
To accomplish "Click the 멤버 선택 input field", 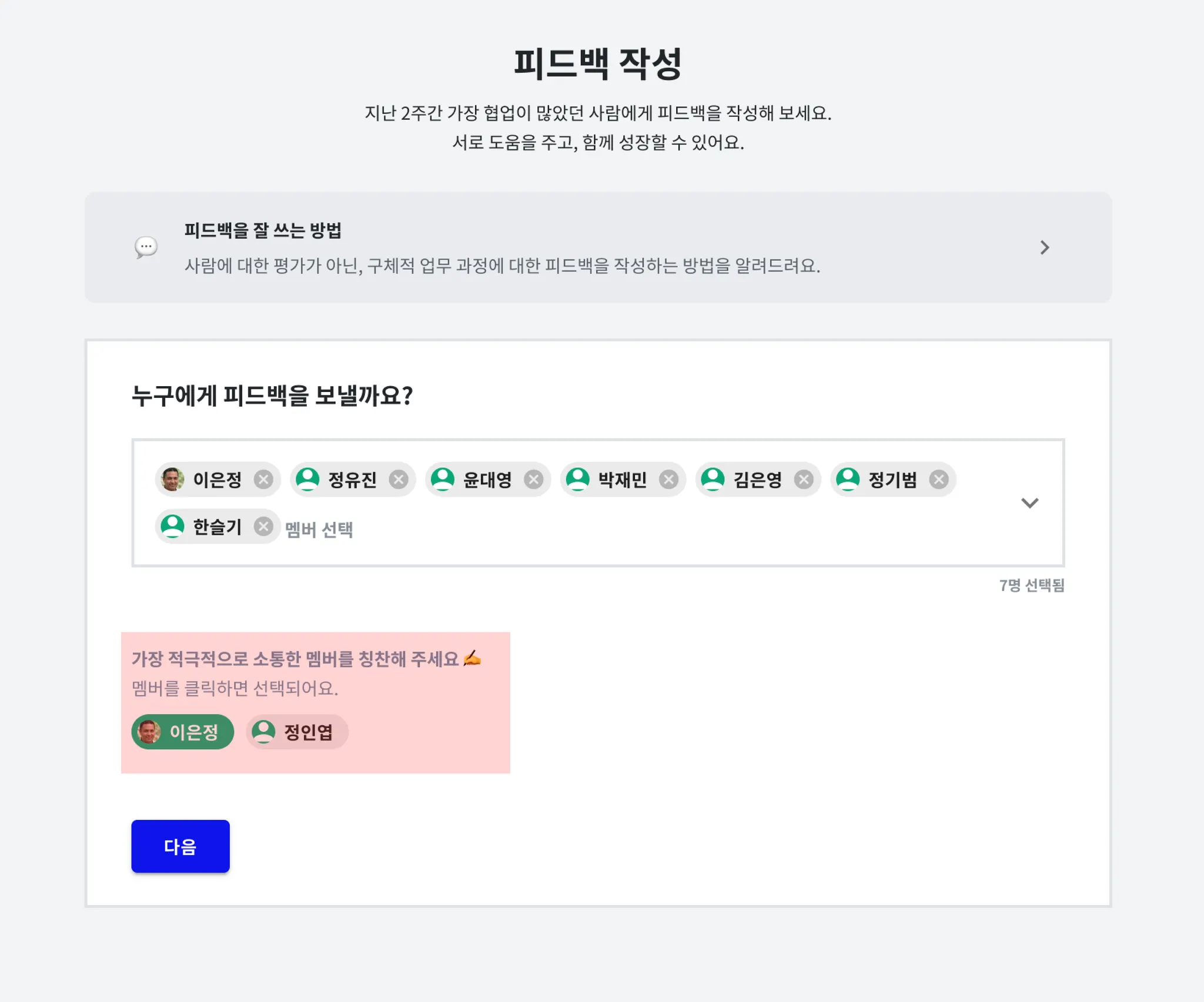I will click(x=319, y=530).
